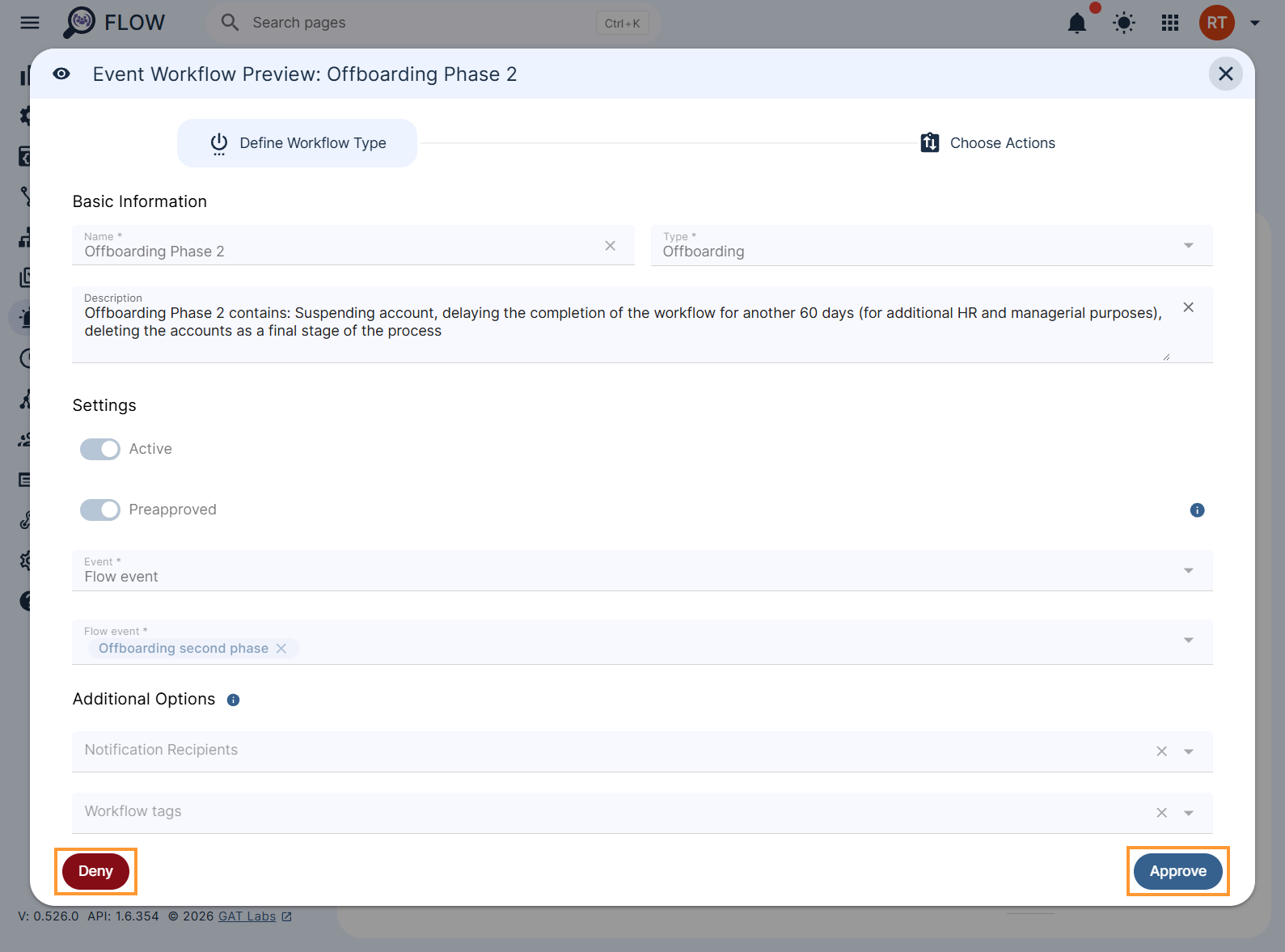This screenshot has height=952, width=1285.
Task: Deny the workflow
Action: [x=95, y=871]
